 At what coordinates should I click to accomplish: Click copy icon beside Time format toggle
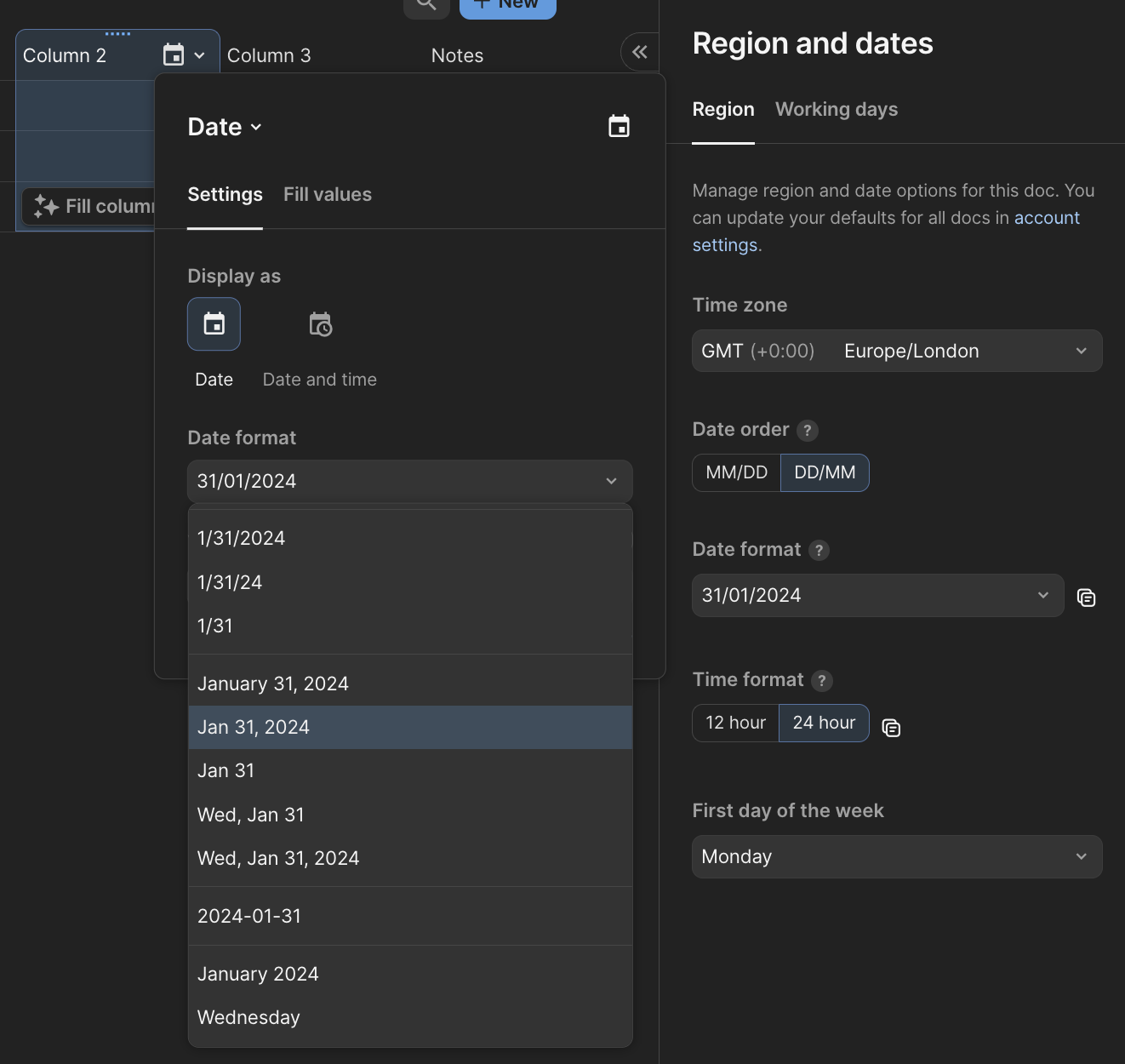pos(891,728)
